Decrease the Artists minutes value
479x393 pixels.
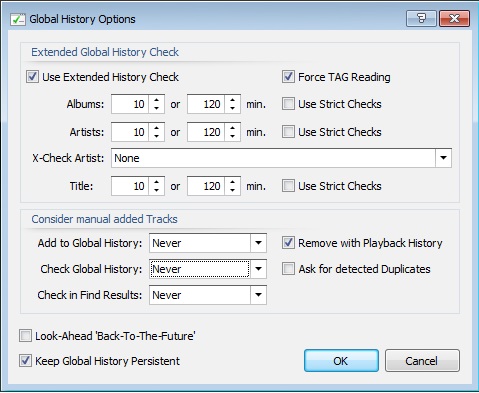[x=232, y=136]
